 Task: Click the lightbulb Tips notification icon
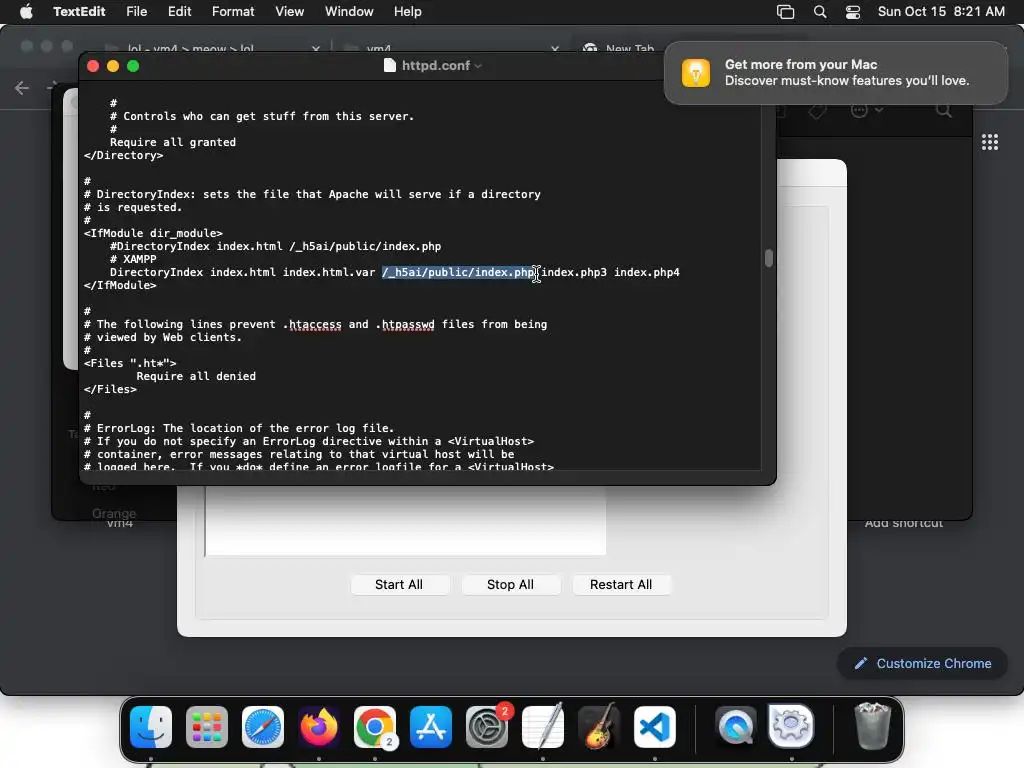(x=696, y=72)
